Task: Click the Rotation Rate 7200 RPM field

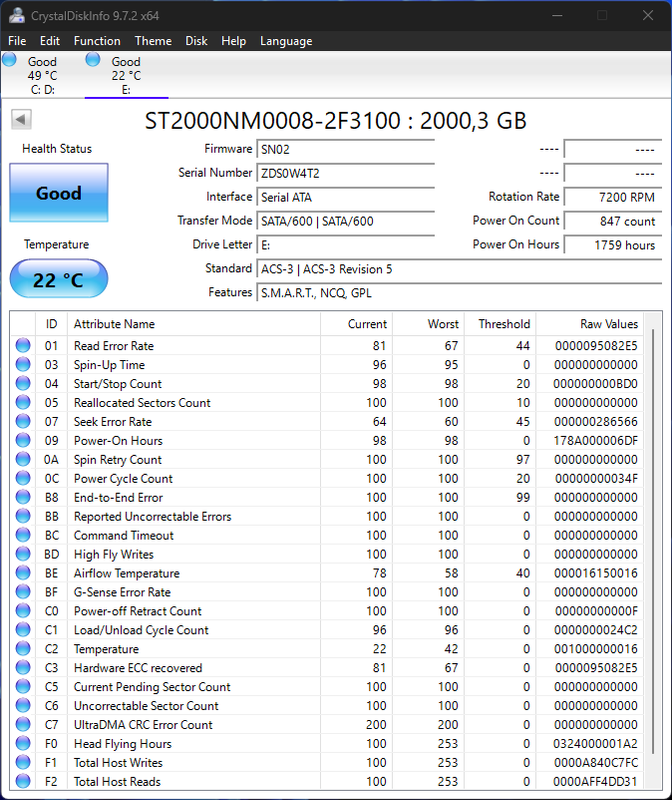Action: pyautogui.click(x=613, y=197)
